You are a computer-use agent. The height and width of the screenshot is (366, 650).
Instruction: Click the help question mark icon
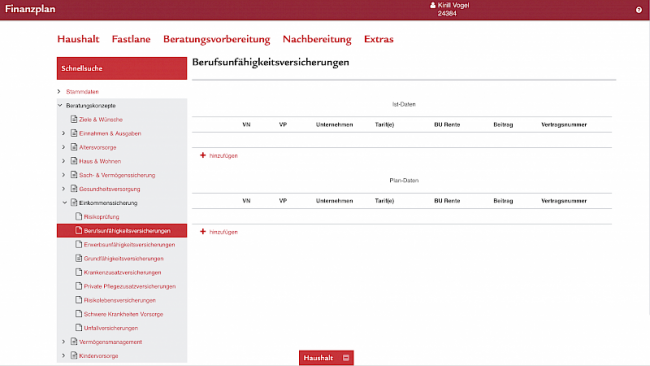click(638, 10)
